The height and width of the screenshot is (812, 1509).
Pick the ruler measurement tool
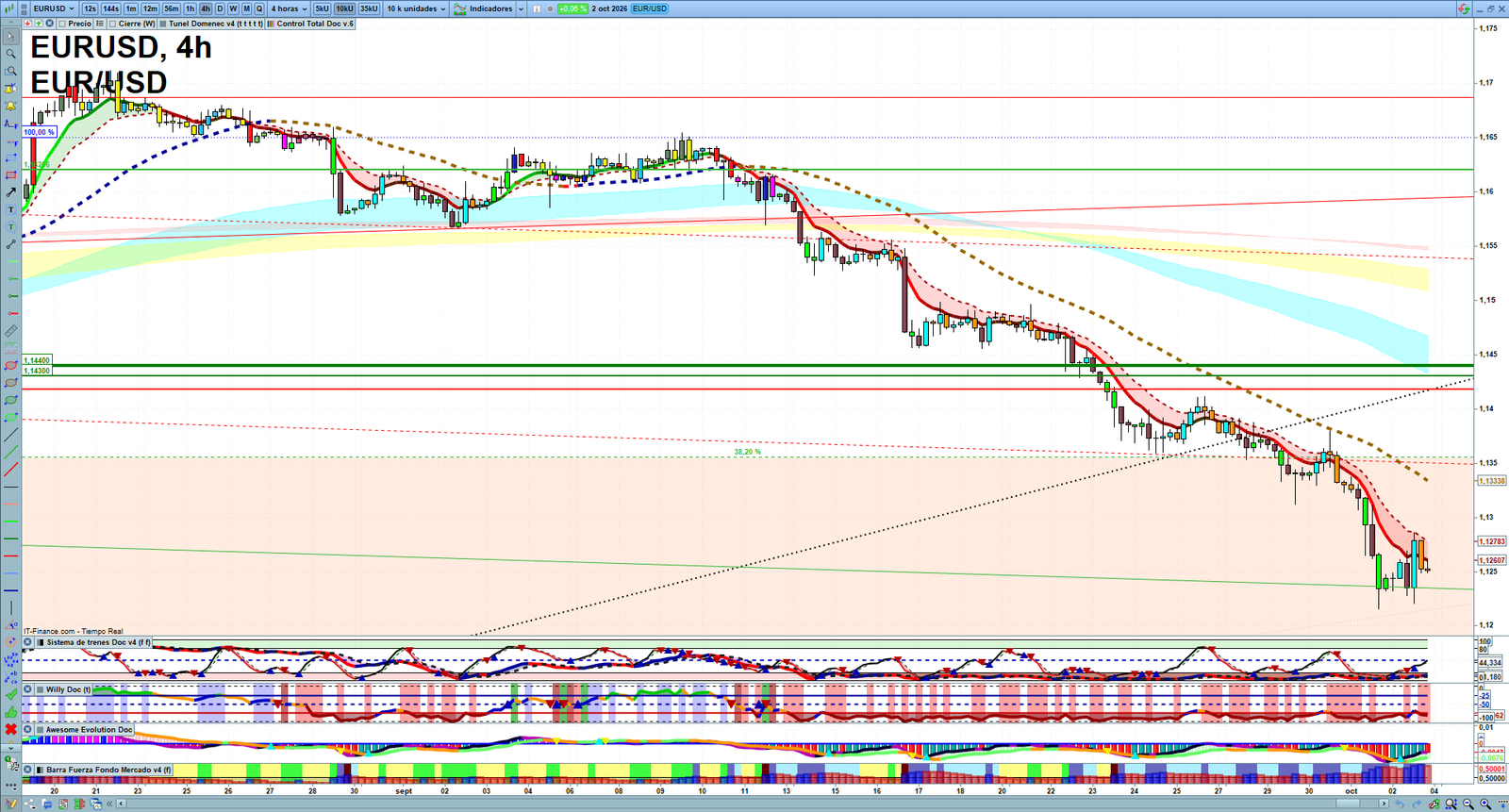tap(11, 331)
